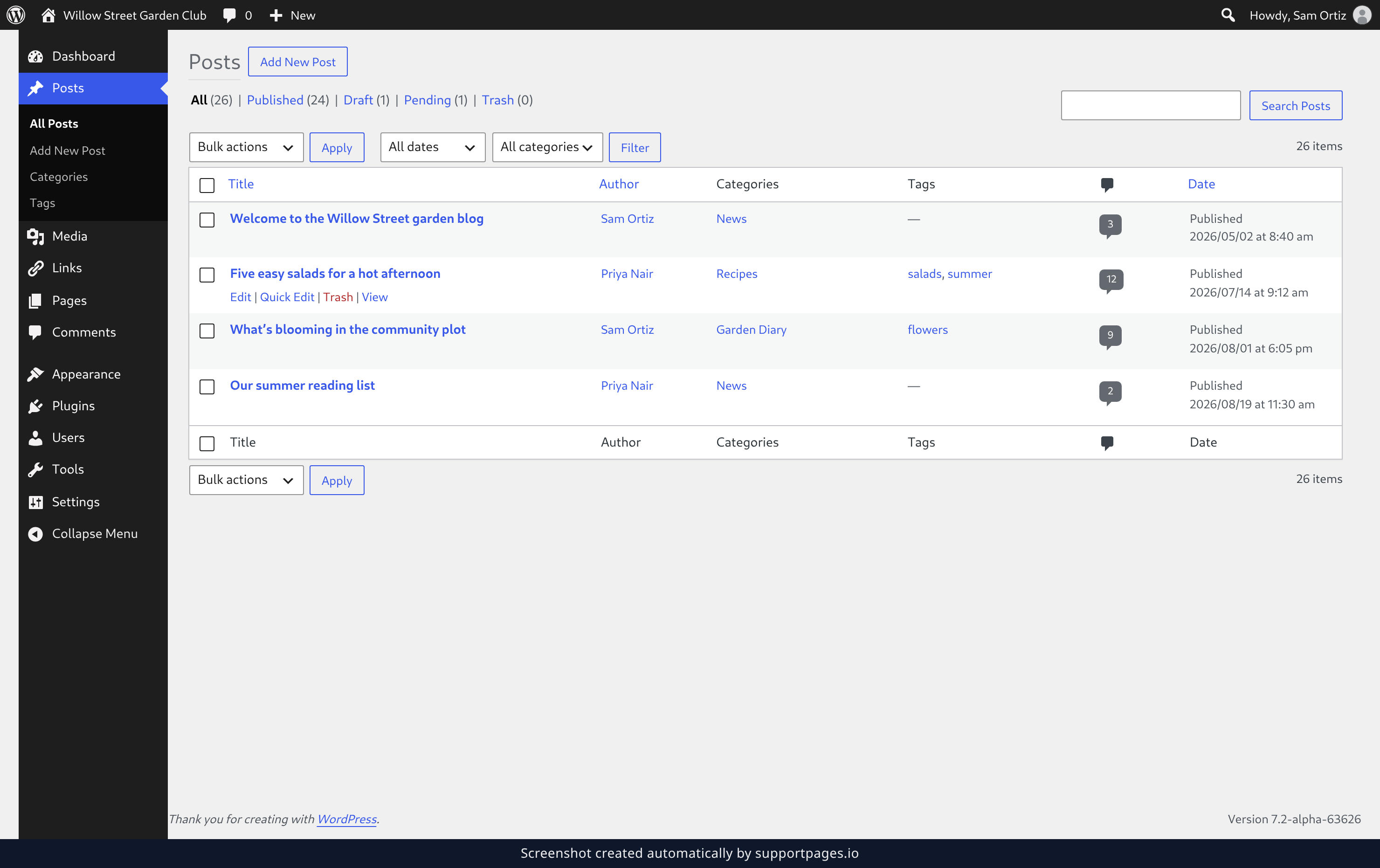This screenshot has width=1380, height=868.
Task: Click the Settings sliders icon
Action: click(35, 502)
